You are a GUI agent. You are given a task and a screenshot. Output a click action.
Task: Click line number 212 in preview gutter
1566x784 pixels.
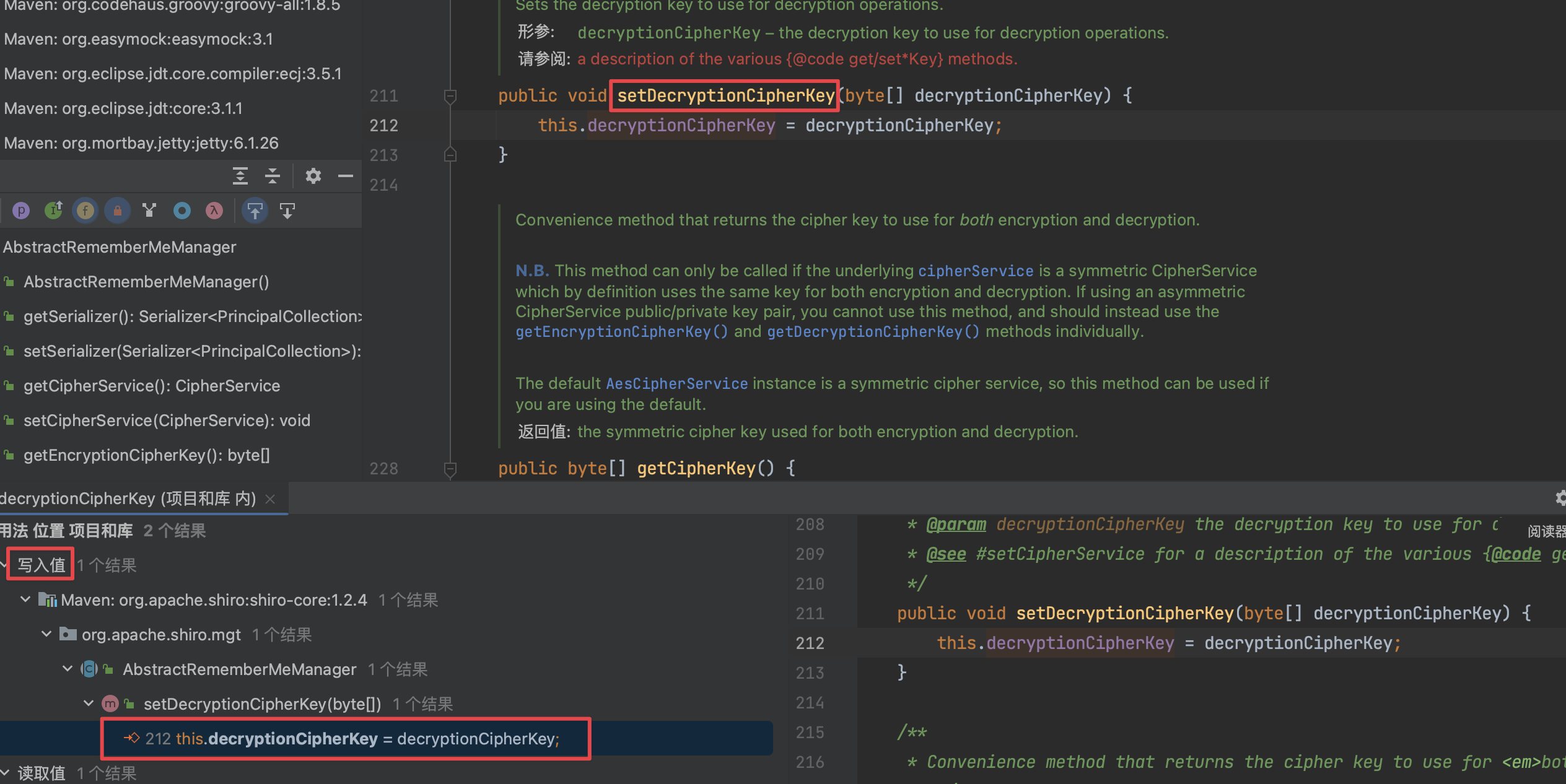[x=810, y=643]
